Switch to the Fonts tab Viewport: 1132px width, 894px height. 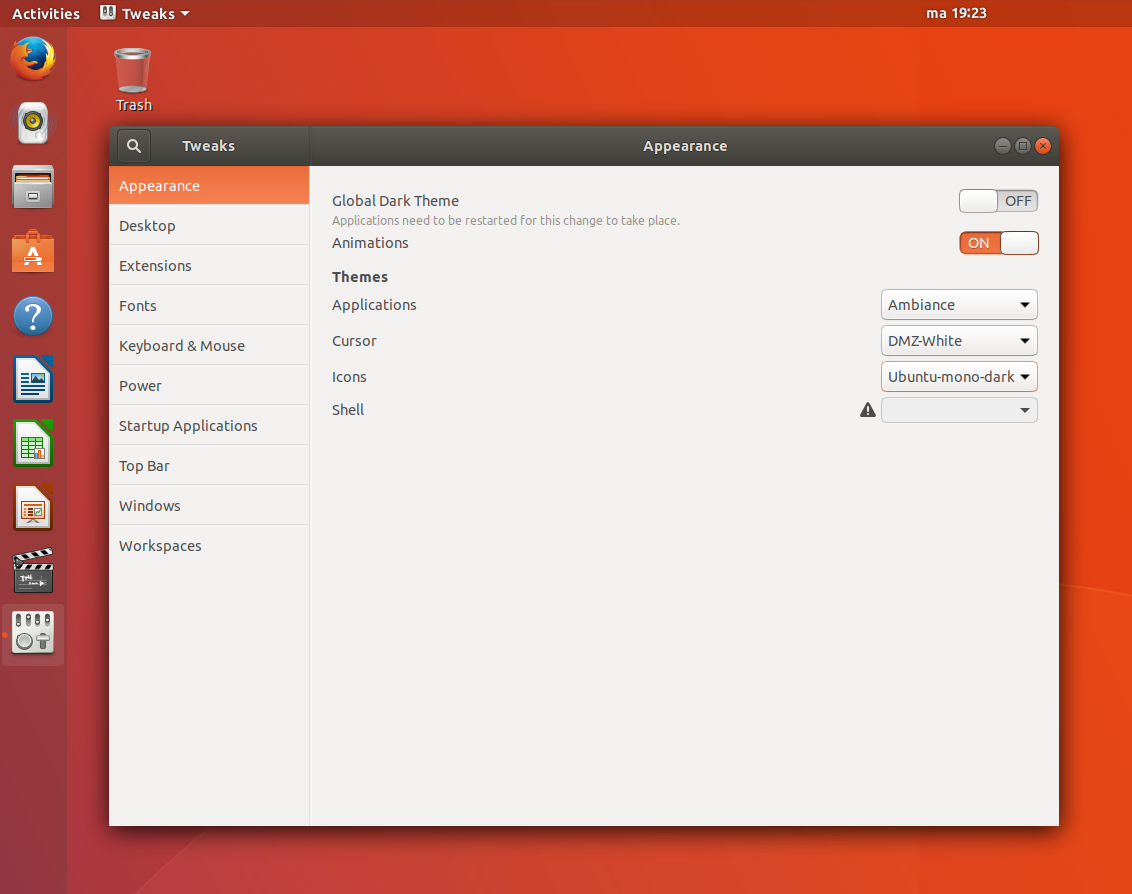pos(209,306)
